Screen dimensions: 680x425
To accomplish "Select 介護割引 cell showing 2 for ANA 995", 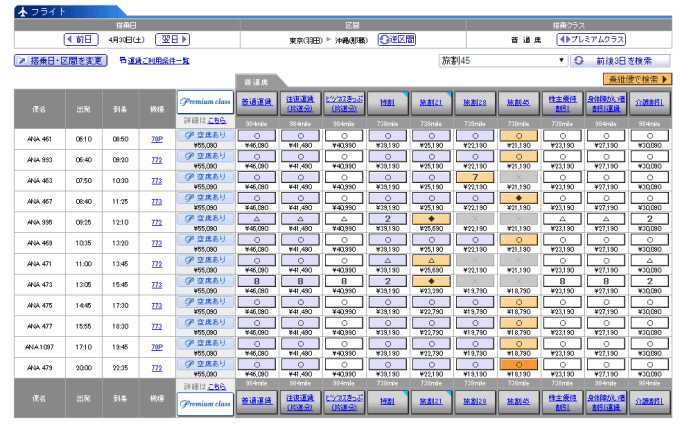I will click(x=650, y=219).
